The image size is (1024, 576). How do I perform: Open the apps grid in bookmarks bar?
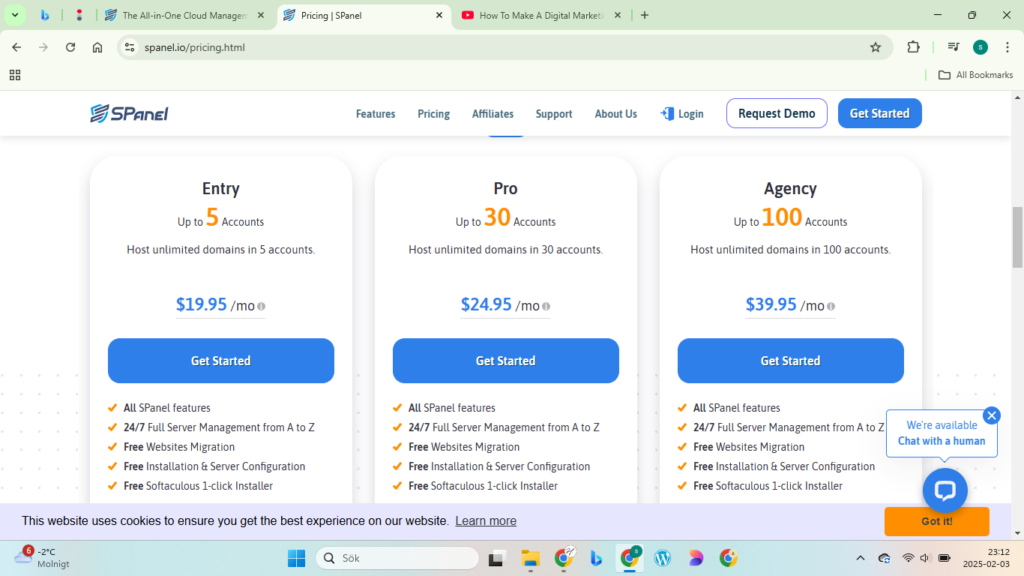(15, 75)
